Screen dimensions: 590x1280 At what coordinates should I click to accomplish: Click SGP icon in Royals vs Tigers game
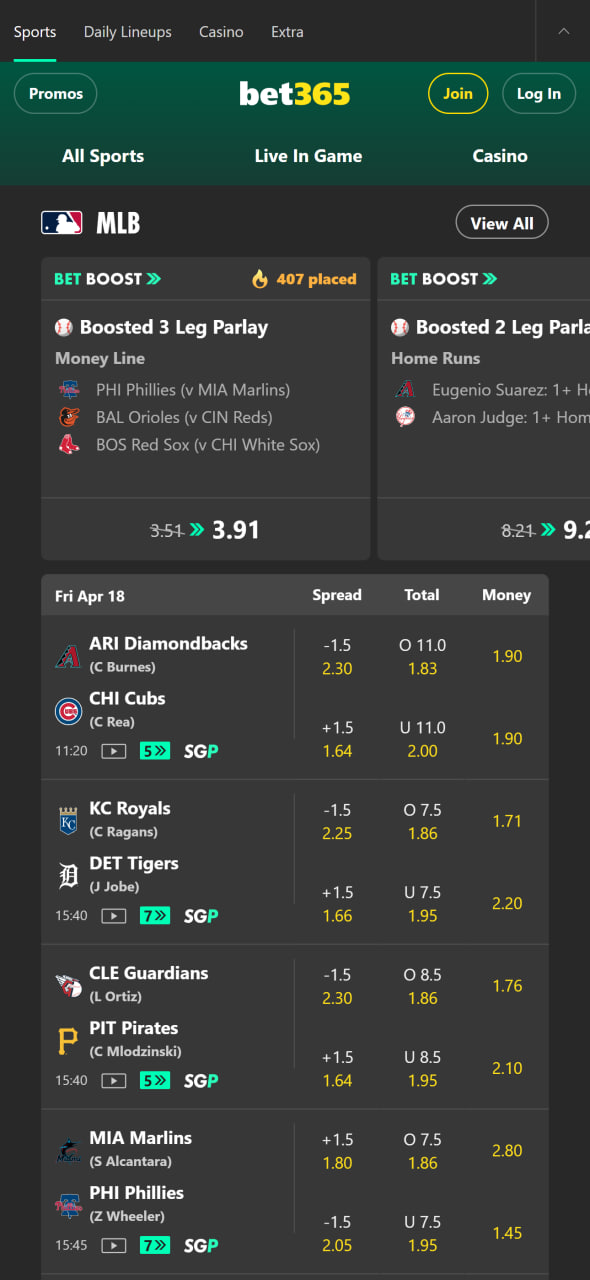click(x=201, y=916)
